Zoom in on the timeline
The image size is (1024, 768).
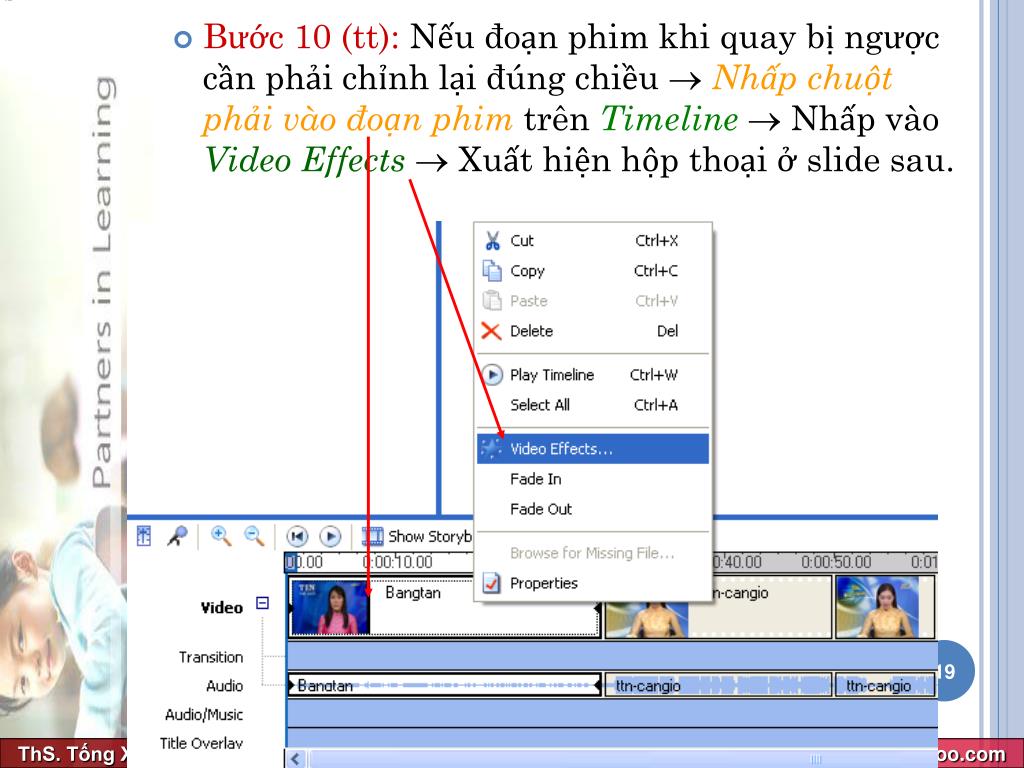click(x=221, y=536)
